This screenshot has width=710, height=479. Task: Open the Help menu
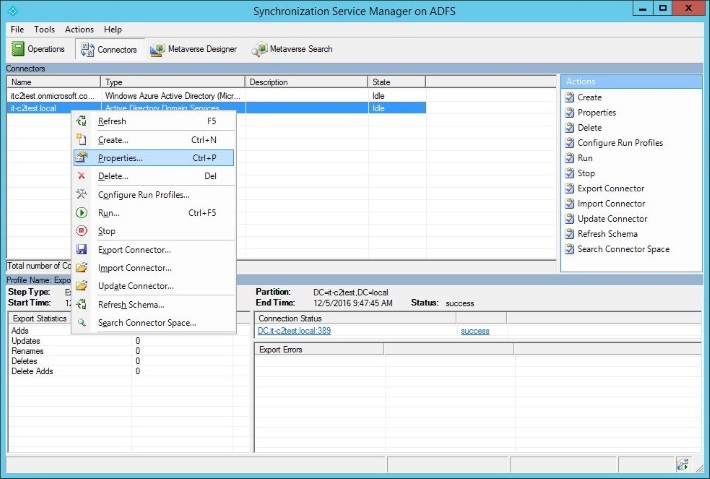113,29
